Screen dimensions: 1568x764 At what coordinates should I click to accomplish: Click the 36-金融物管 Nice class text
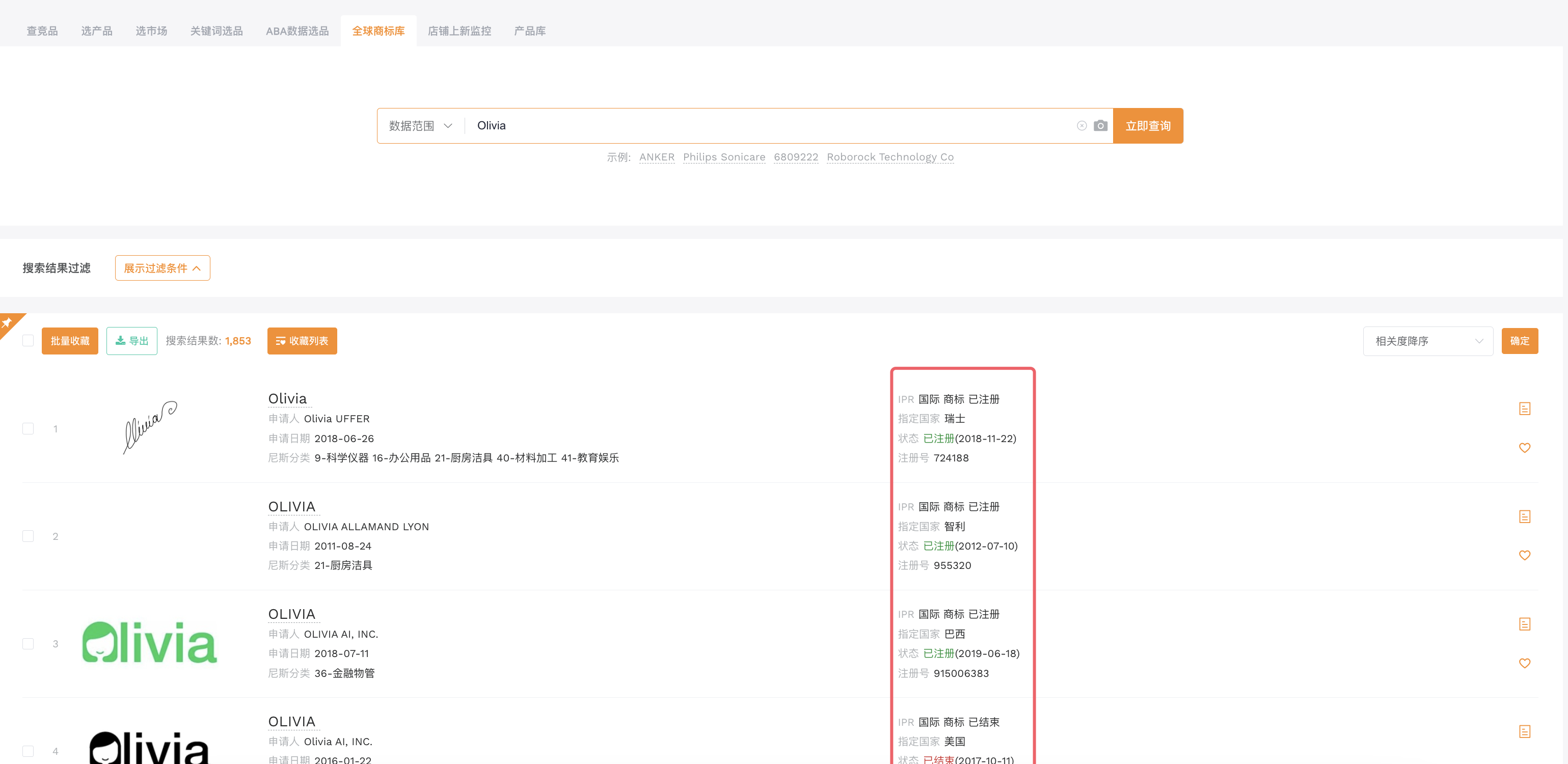pyautogui.click(x=344, y=673)
